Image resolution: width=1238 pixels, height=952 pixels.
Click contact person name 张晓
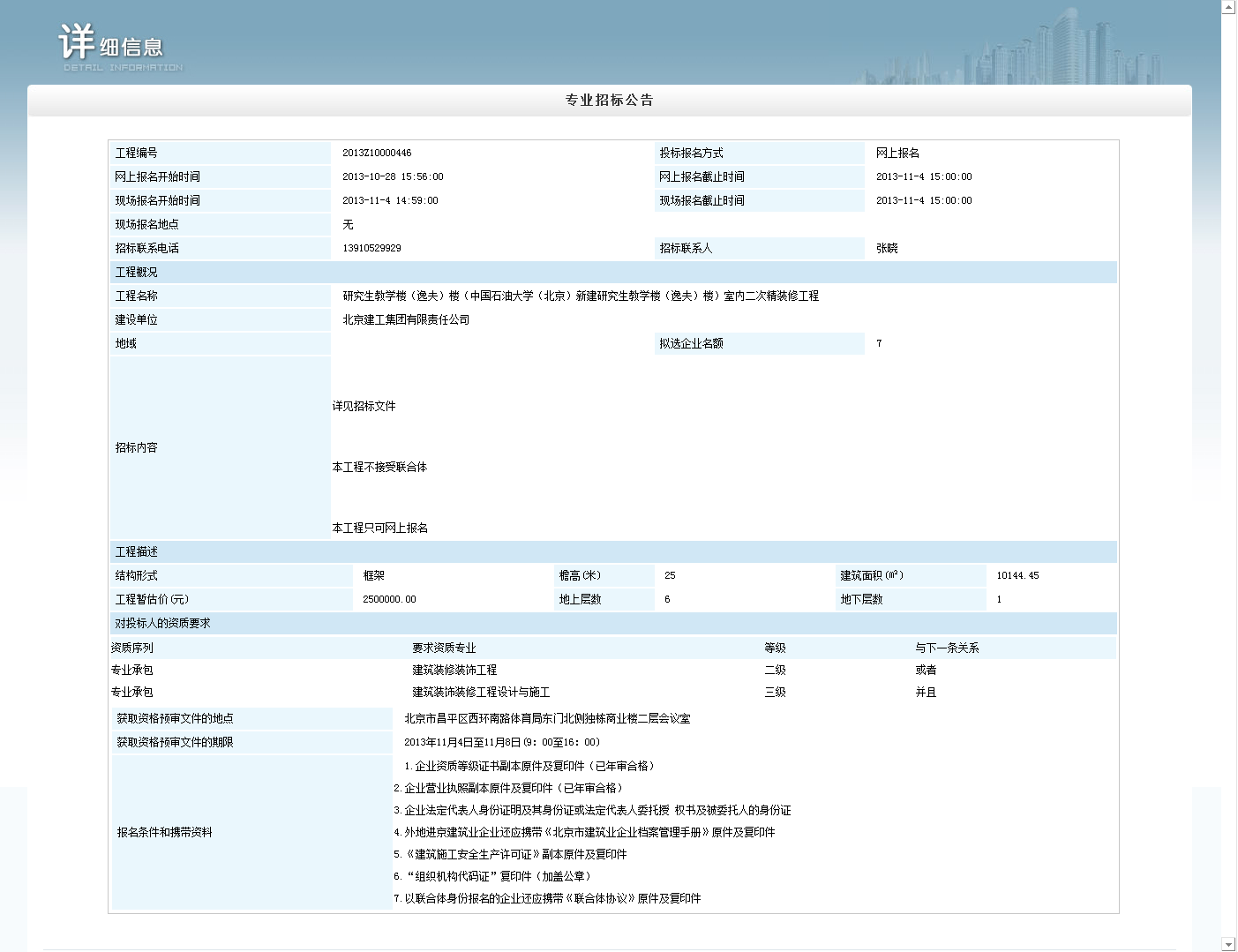pyautogui.click(x=887, y=249)
